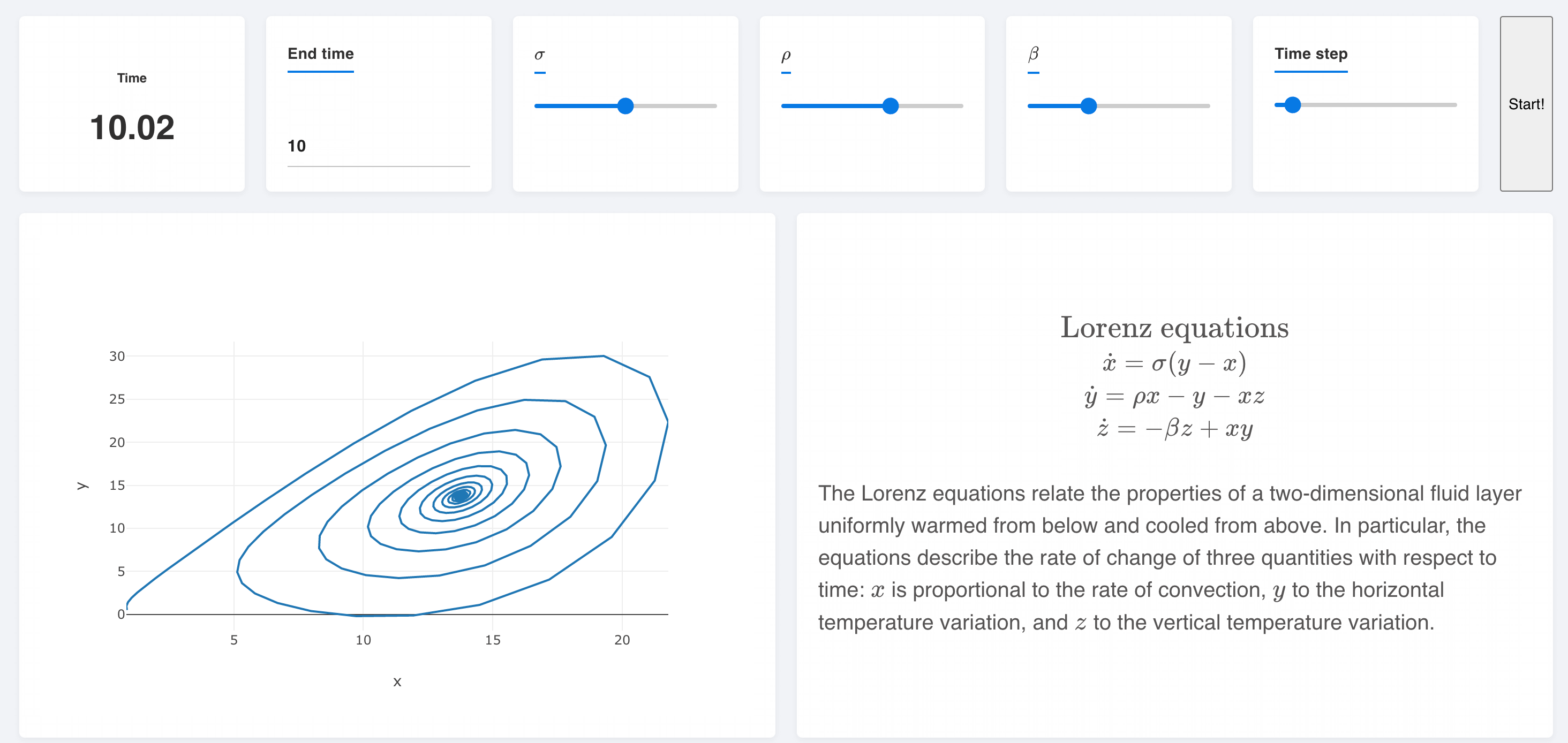Click the Lorenz equations heading
The height and width of the screenshot is (743, 1568).
click(x=1174, y=328)
